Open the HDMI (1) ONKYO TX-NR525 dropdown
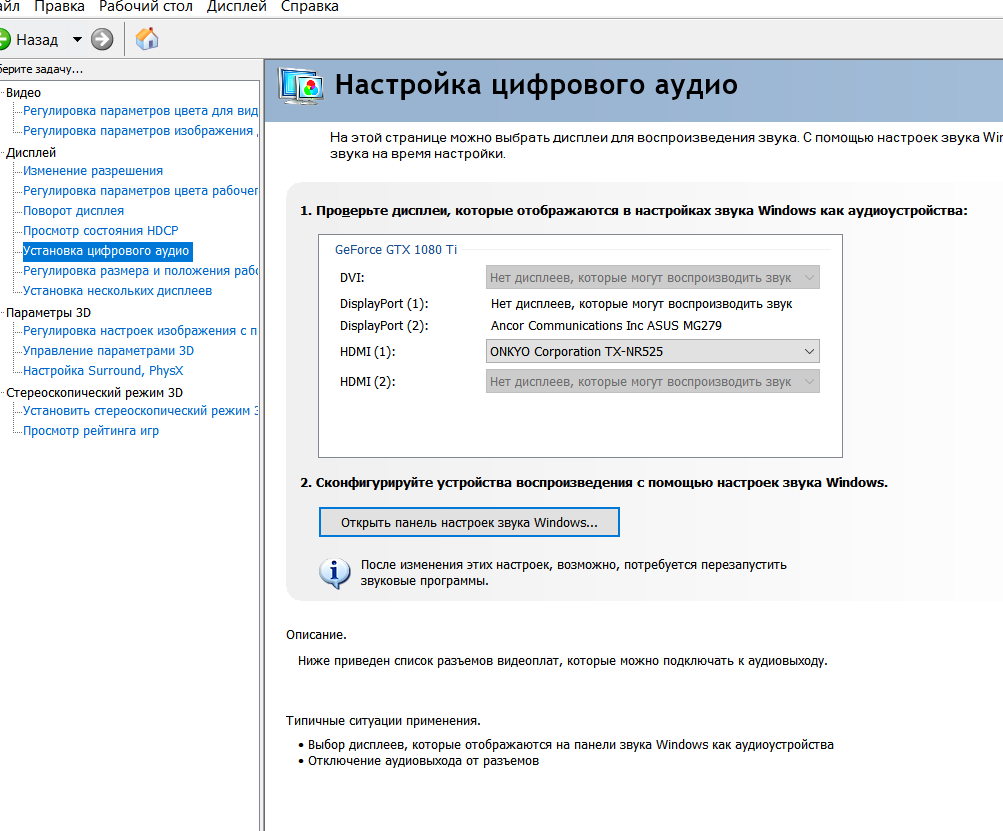This screenshot has height=831, width=1003. (x=652, y=351)
